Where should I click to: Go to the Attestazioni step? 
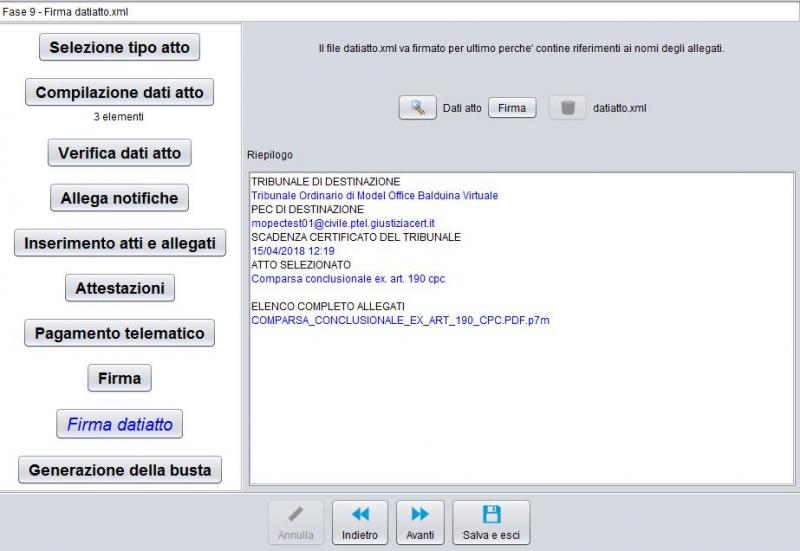pos(119,288)
